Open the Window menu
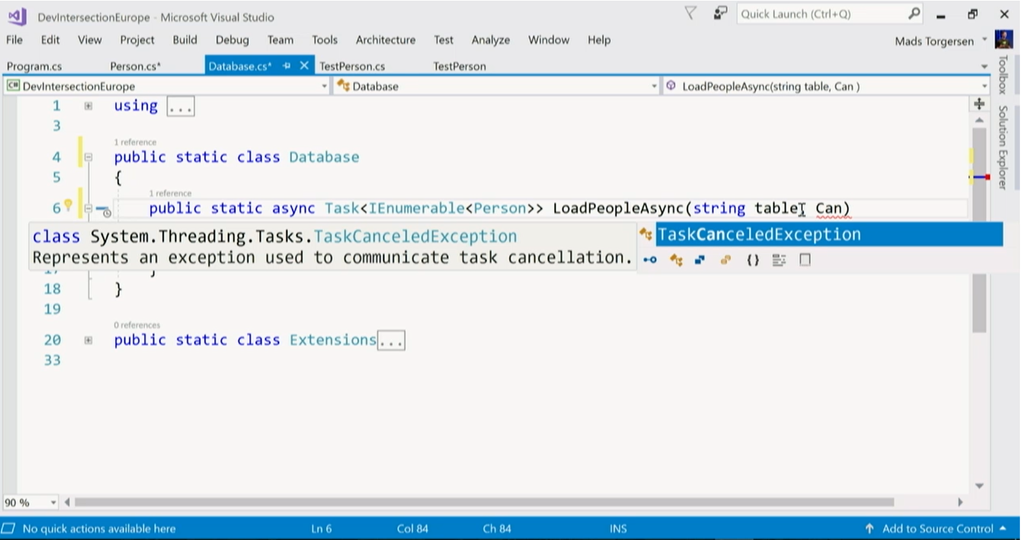Screen dimensions: 1024x540 pos(549,40)
